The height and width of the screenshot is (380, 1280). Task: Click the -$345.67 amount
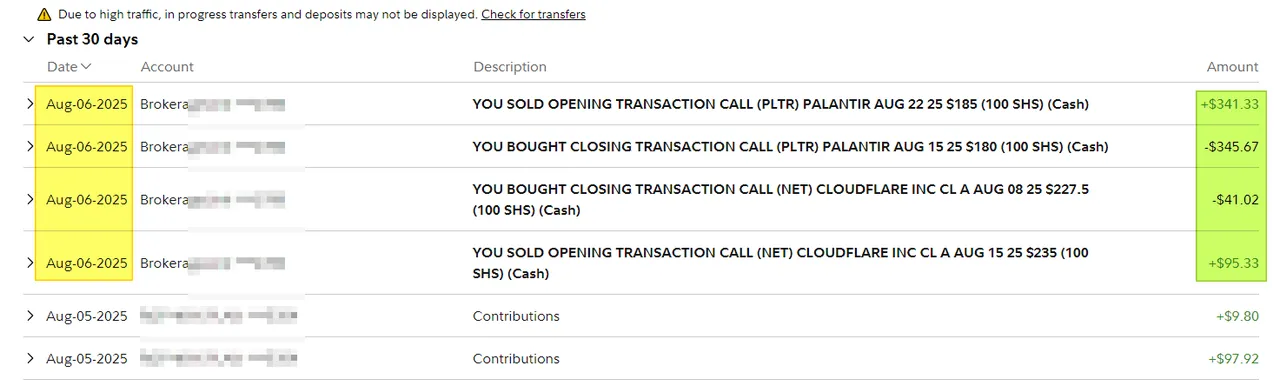(x=1232, y=147)
